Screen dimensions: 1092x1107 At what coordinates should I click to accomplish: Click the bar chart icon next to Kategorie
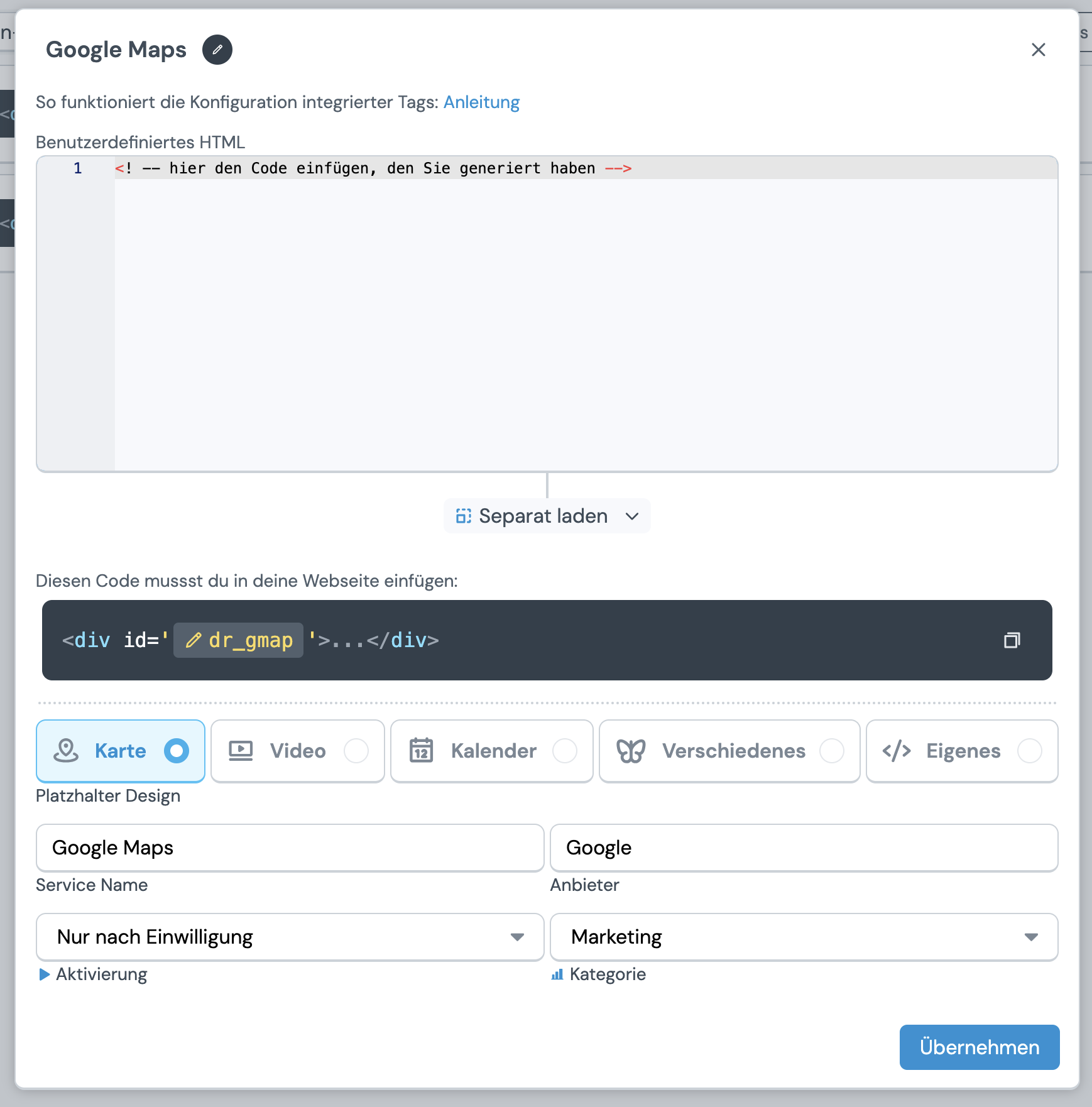557,974
